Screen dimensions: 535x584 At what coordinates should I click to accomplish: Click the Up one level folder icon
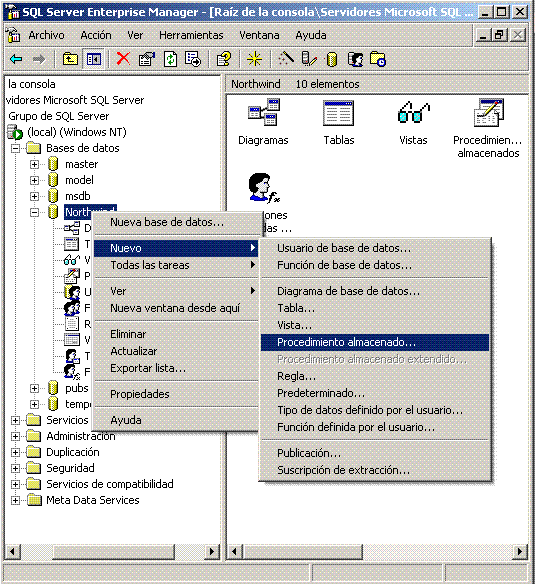(x=70, y=59)
